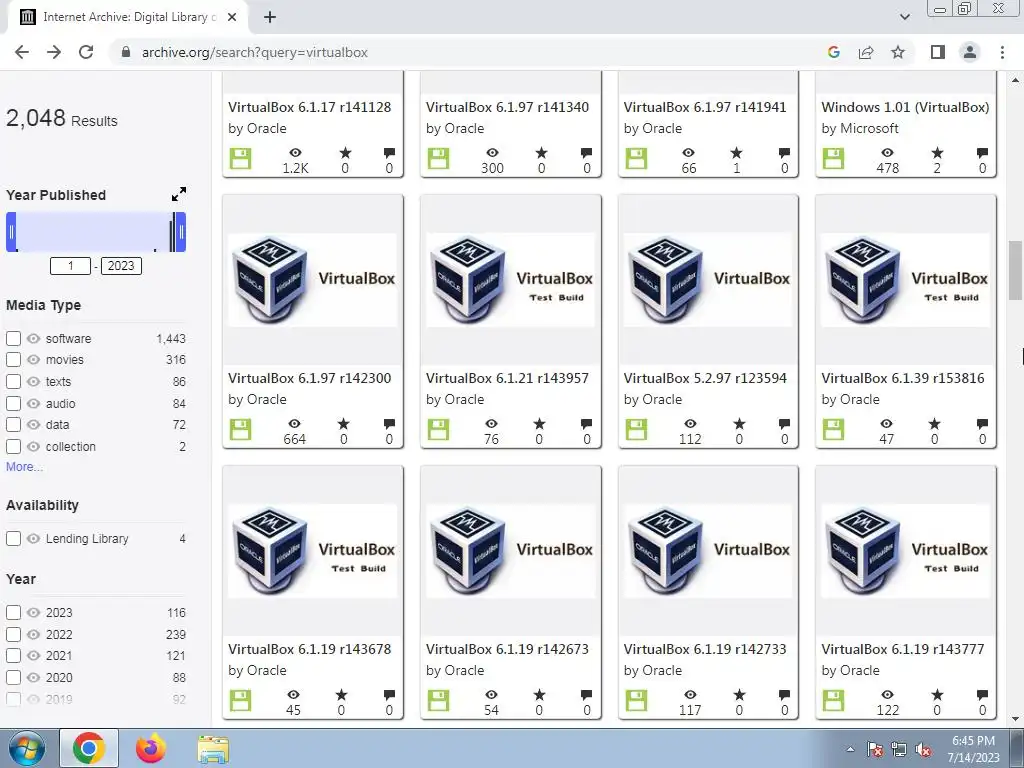Click favorites star on VirtualBox 6.1.97 r141941
This screenshot has height=768, width=1024.
(x=737, y=153)
